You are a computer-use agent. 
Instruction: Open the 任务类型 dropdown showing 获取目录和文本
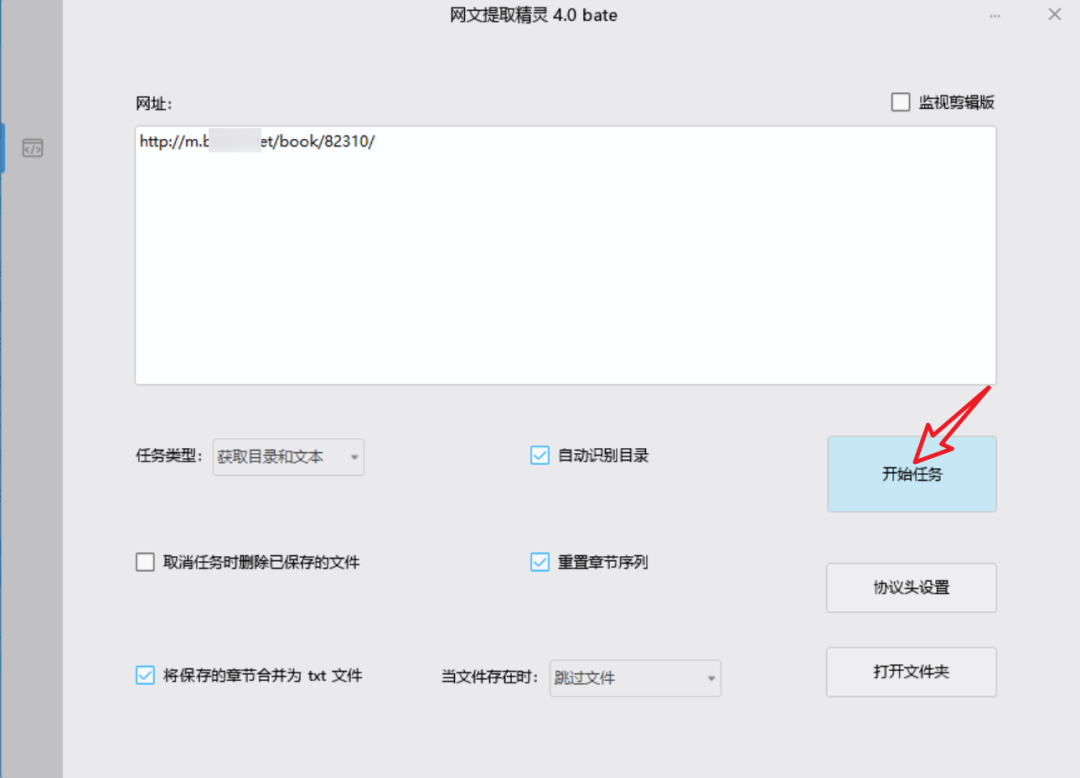point(288,457)
